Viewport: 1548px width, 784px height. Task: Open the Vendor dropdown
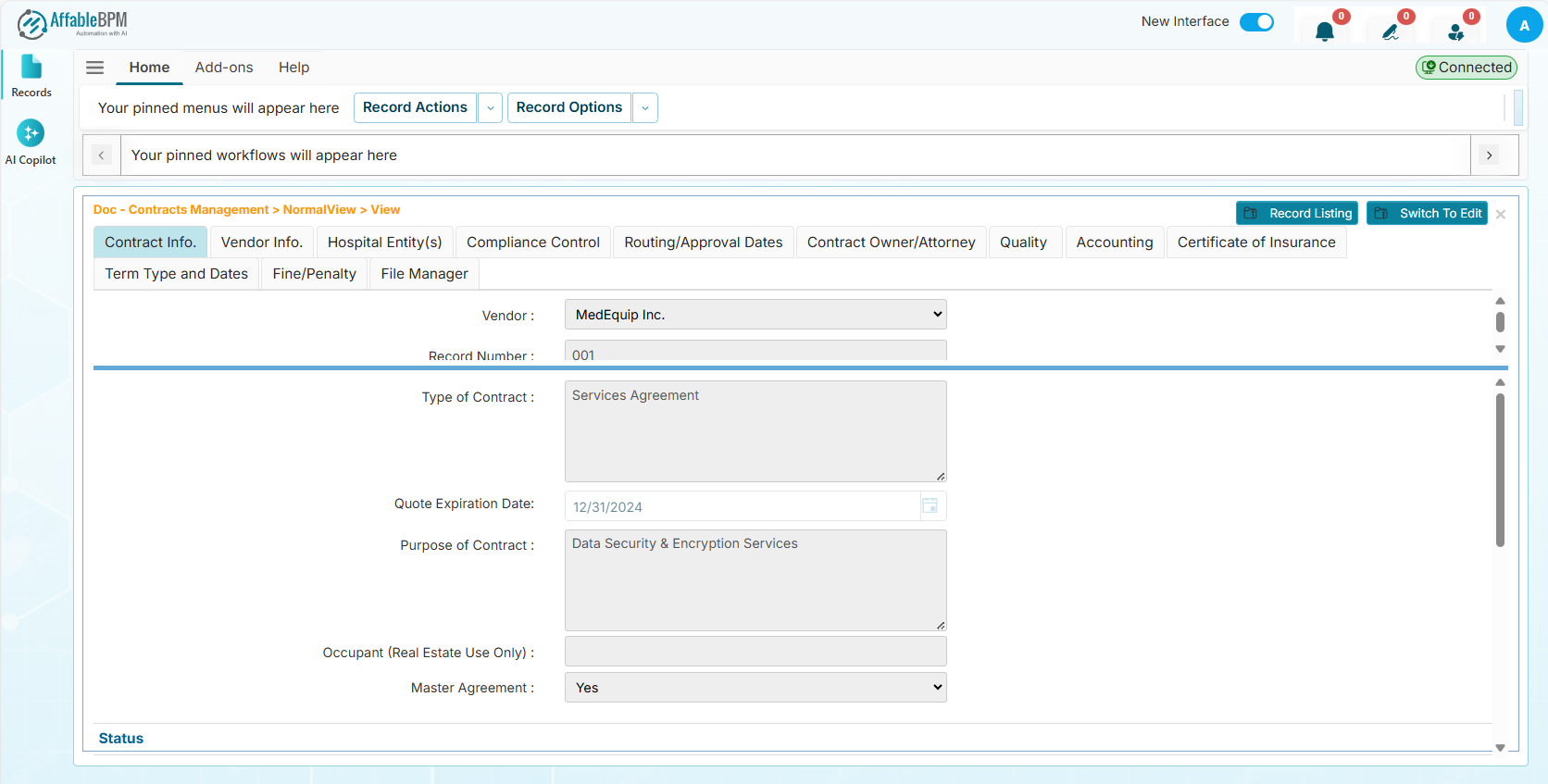click(x=755, y=315)
